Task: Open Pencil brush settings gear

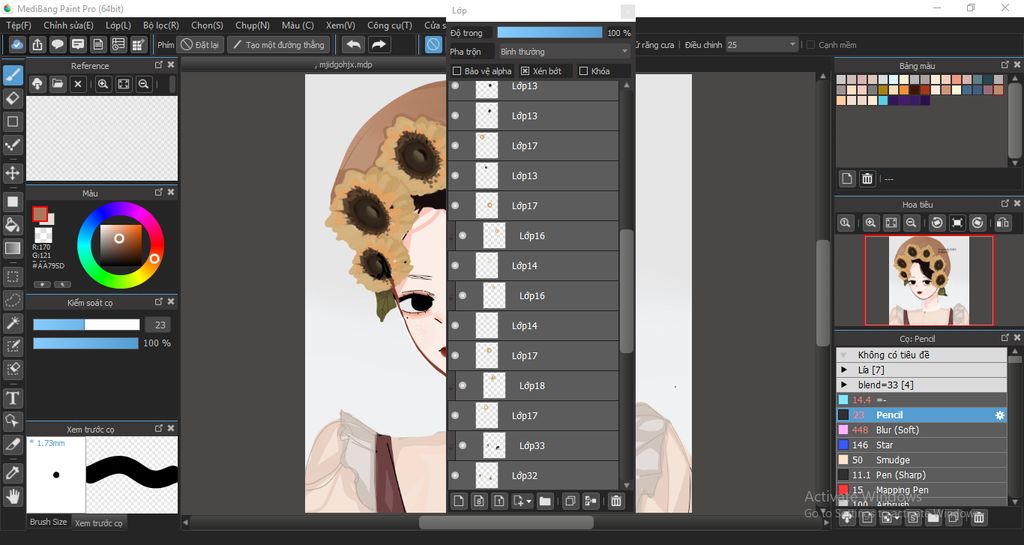Action: (999, 415)
